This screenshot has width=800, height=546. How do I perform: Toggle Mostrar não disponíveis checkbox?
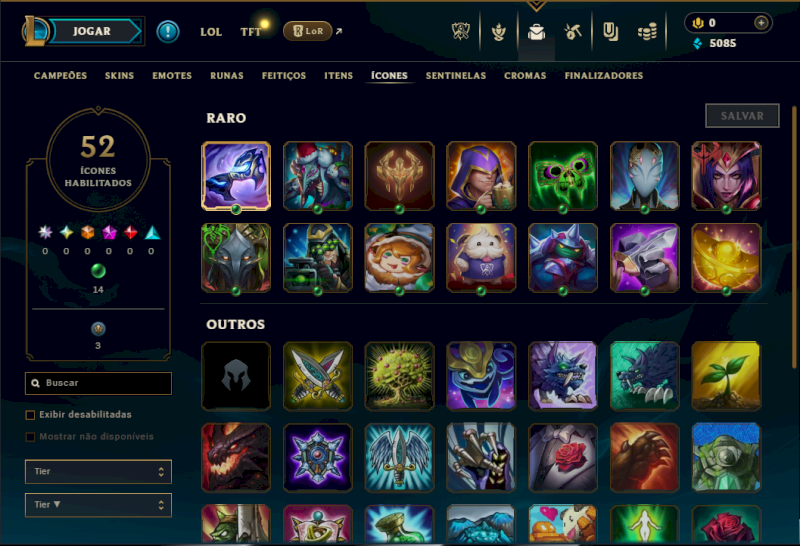pos(30,437)
